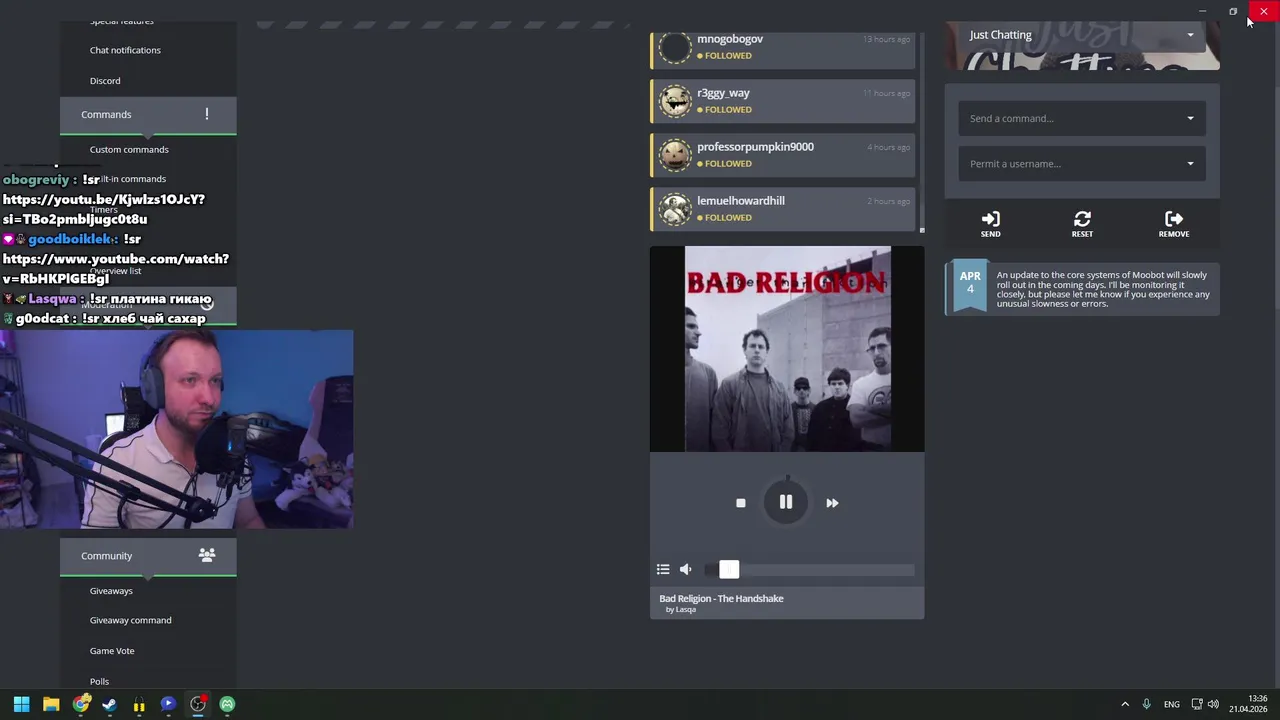Open the Game Vote page
Viewport: 1280px width, 720px height.
tap(112, 651)
